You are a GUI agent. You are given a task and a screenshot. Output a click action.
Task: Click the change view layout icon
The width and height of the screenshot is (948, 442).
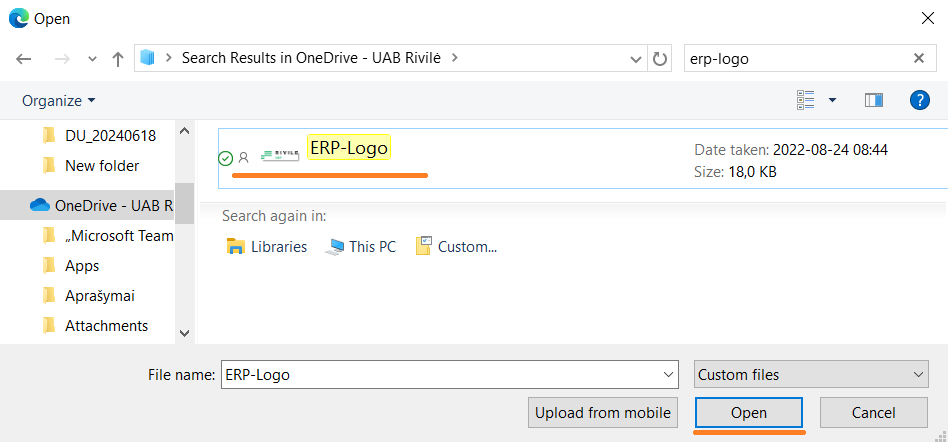click(806, 100)
